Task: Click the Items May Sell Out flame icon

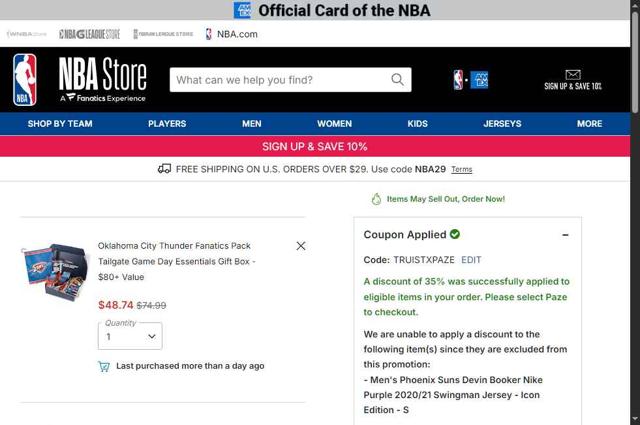Action: pyautogui.click(x=376, y=199)
